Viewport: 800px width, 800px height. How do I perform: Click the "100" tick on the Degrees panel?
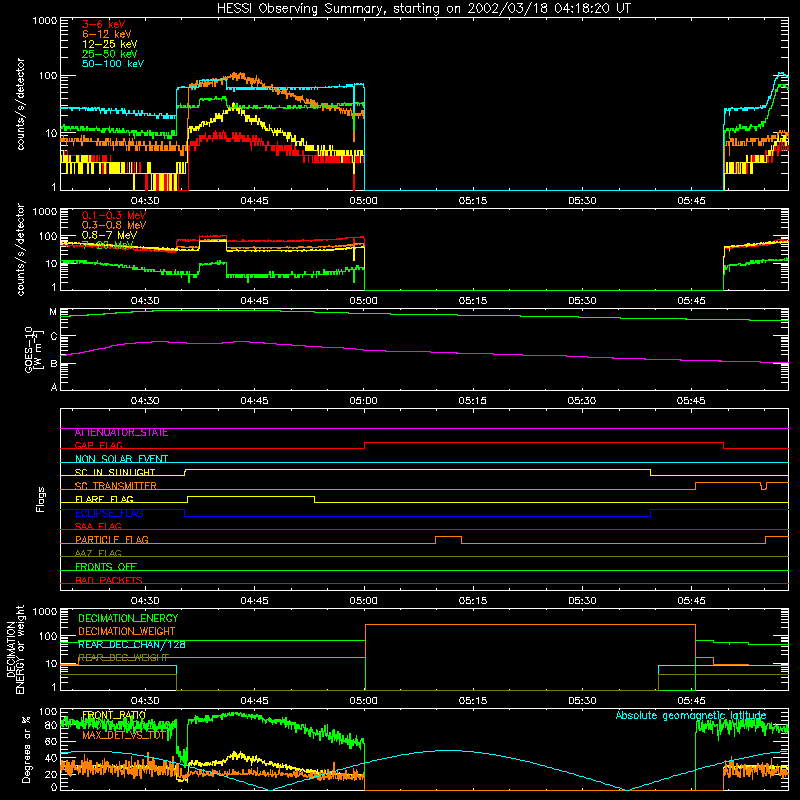pos(48,712)
